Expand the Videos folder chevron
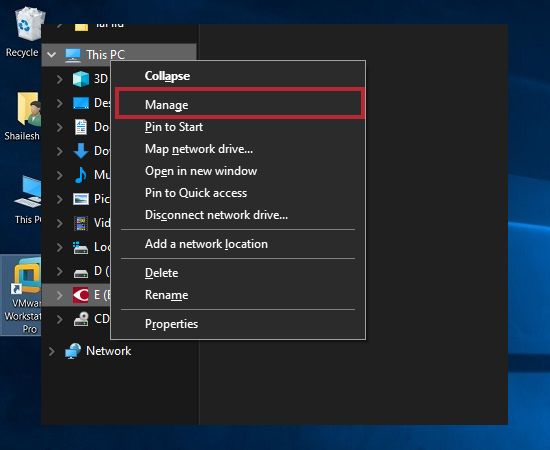 [60, 223]
